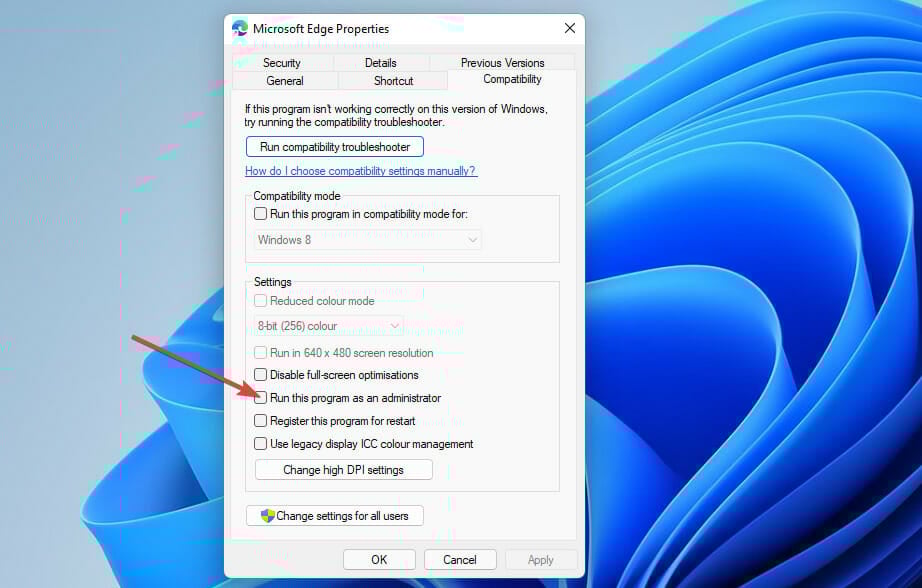Screen dimensions: 922x588
Task: Toggle Disable full-screen optimisations
Action: tap(260, 375)
